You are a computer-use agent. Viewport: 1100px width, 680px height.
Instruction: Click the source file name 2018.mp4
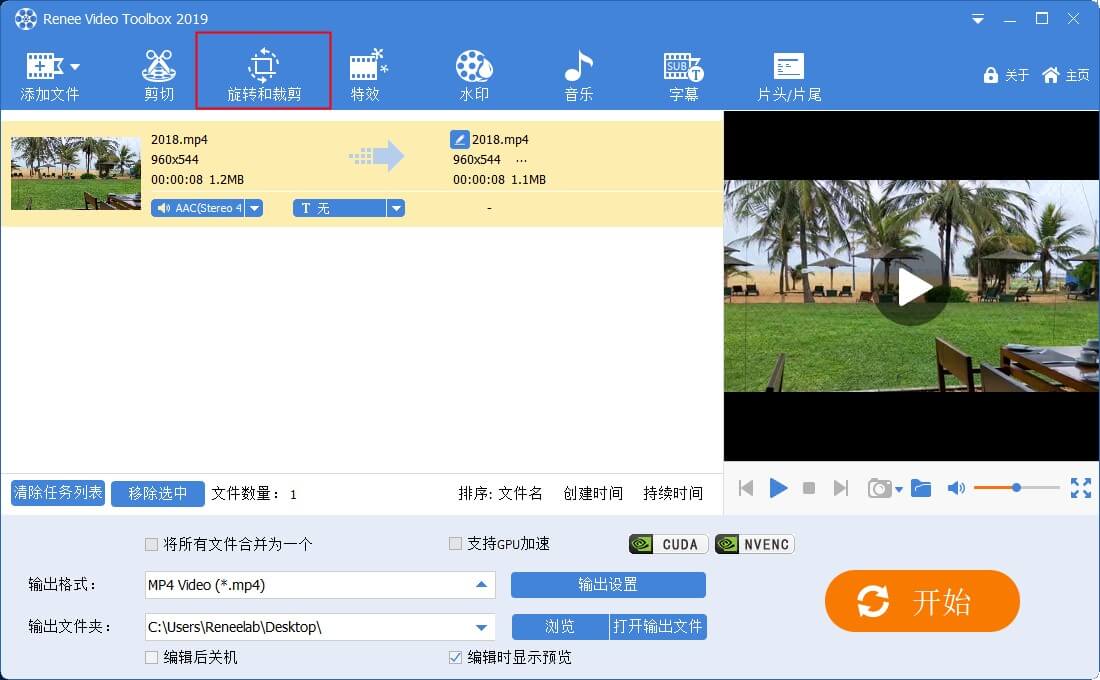tap(180, 139)
